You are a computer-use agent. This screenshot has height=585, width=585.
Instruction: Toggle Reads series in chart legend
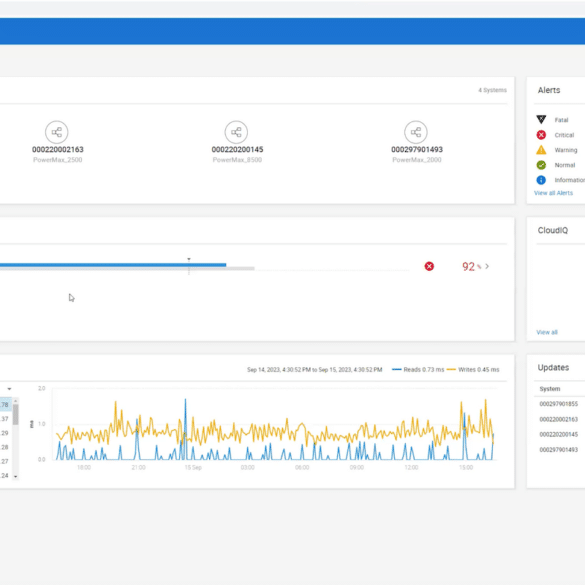[418, 369]
